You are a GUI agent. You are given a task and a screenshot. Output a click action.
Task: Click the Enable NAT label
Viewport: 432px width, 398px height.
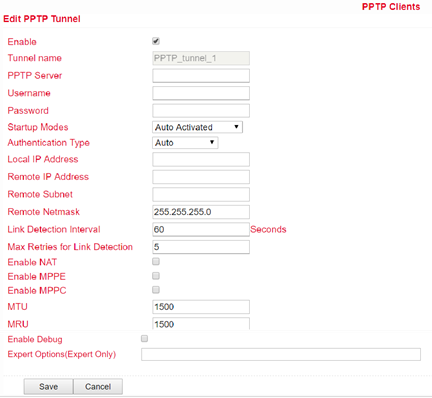point(32,262)
